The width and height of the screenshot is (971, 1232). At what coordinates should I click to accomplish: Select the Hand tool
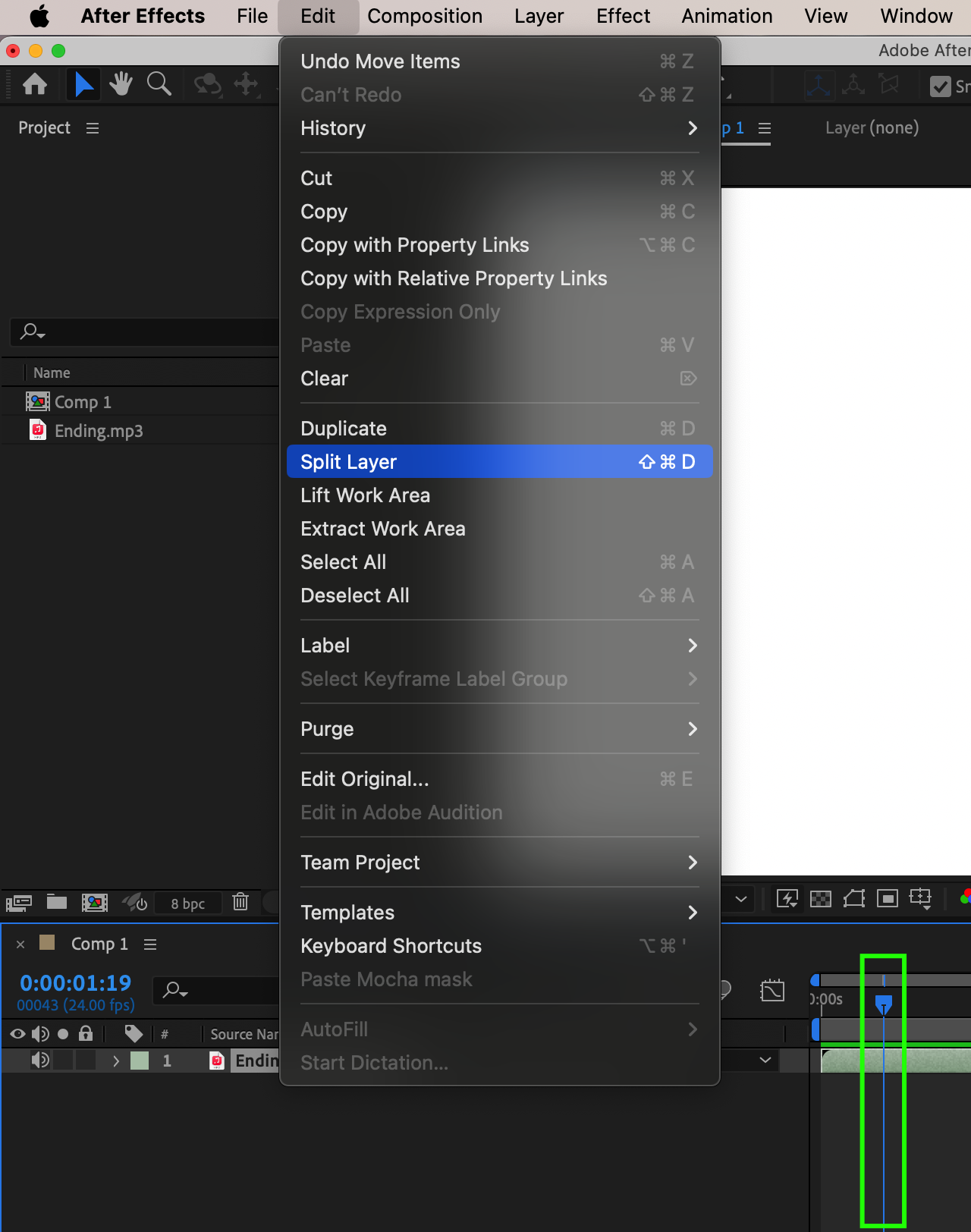[x=121, y=84]
